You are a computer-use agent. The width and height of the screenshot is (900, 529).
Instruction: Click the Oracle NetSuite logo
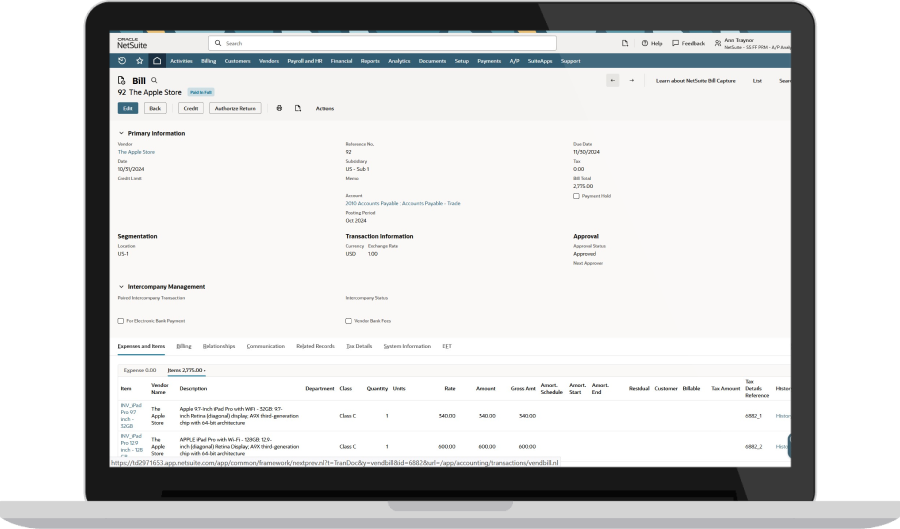(132, 43)
